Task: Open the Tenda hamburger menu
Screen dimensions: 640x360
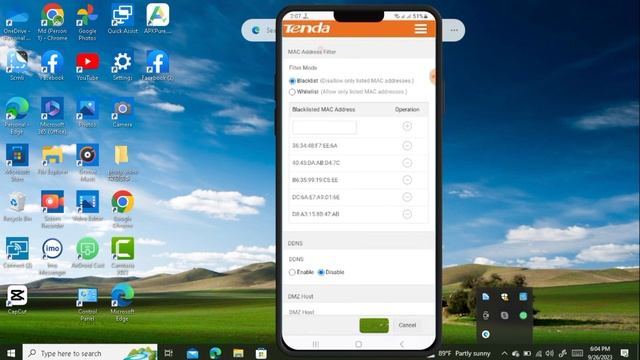Action: (420, 29)
